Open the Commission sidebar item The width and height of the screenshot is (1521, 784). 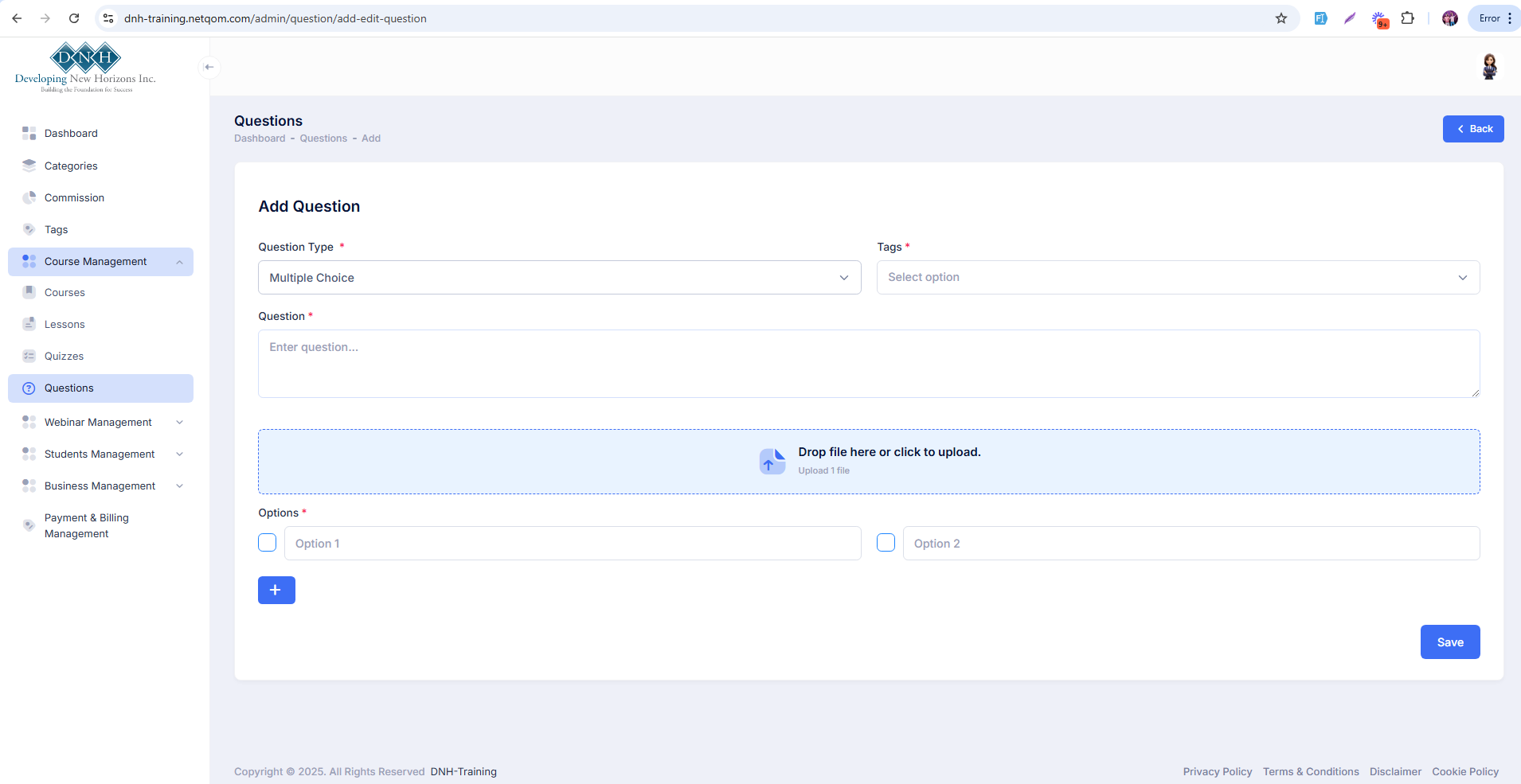(101, 197)
